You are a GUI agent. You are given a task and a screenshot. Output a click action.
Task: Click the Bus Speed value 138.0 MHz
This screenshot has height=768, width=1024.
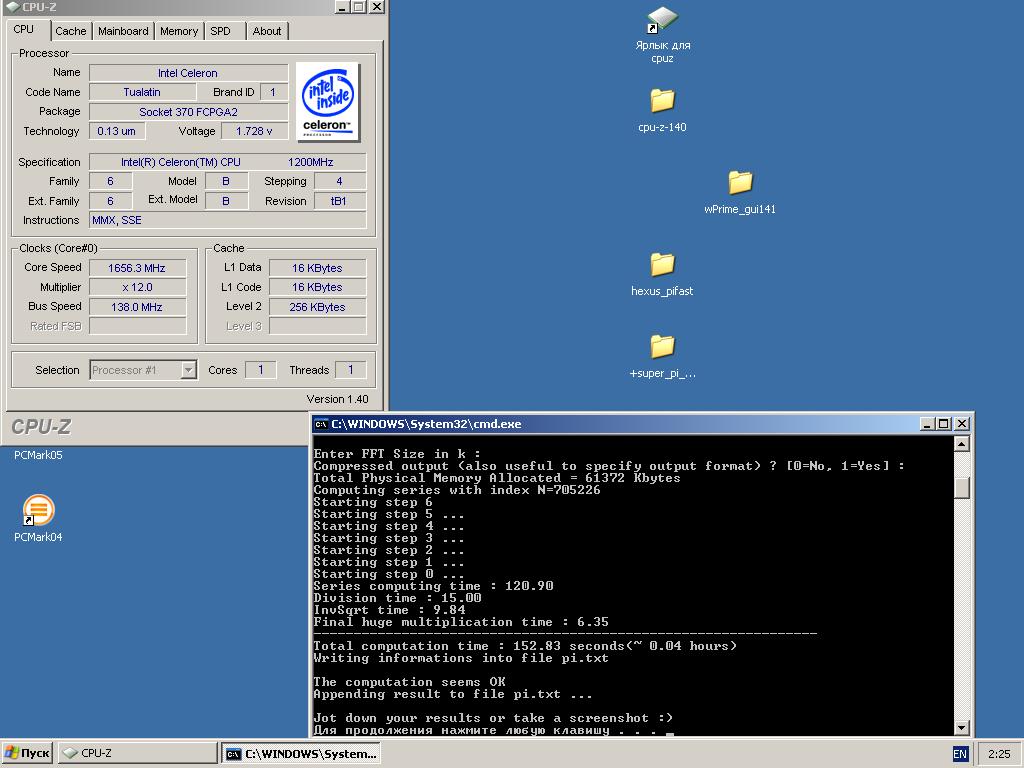[137, 307]
